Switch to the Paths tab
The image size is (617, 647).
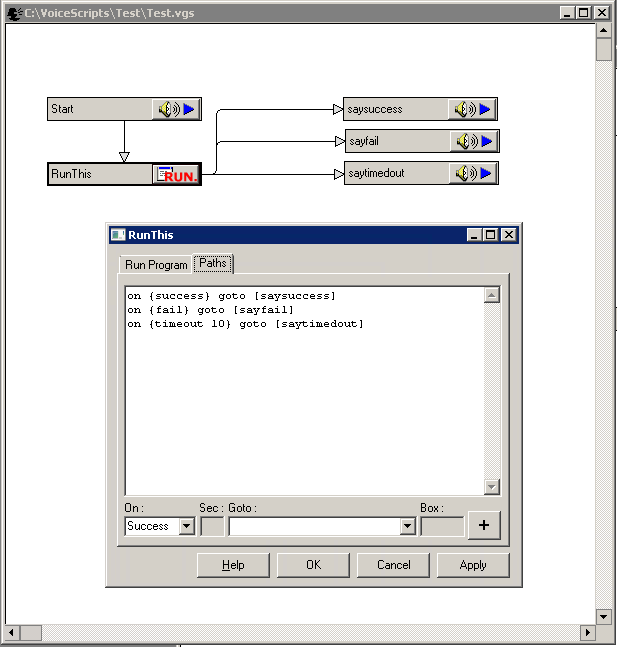point(213,263)
